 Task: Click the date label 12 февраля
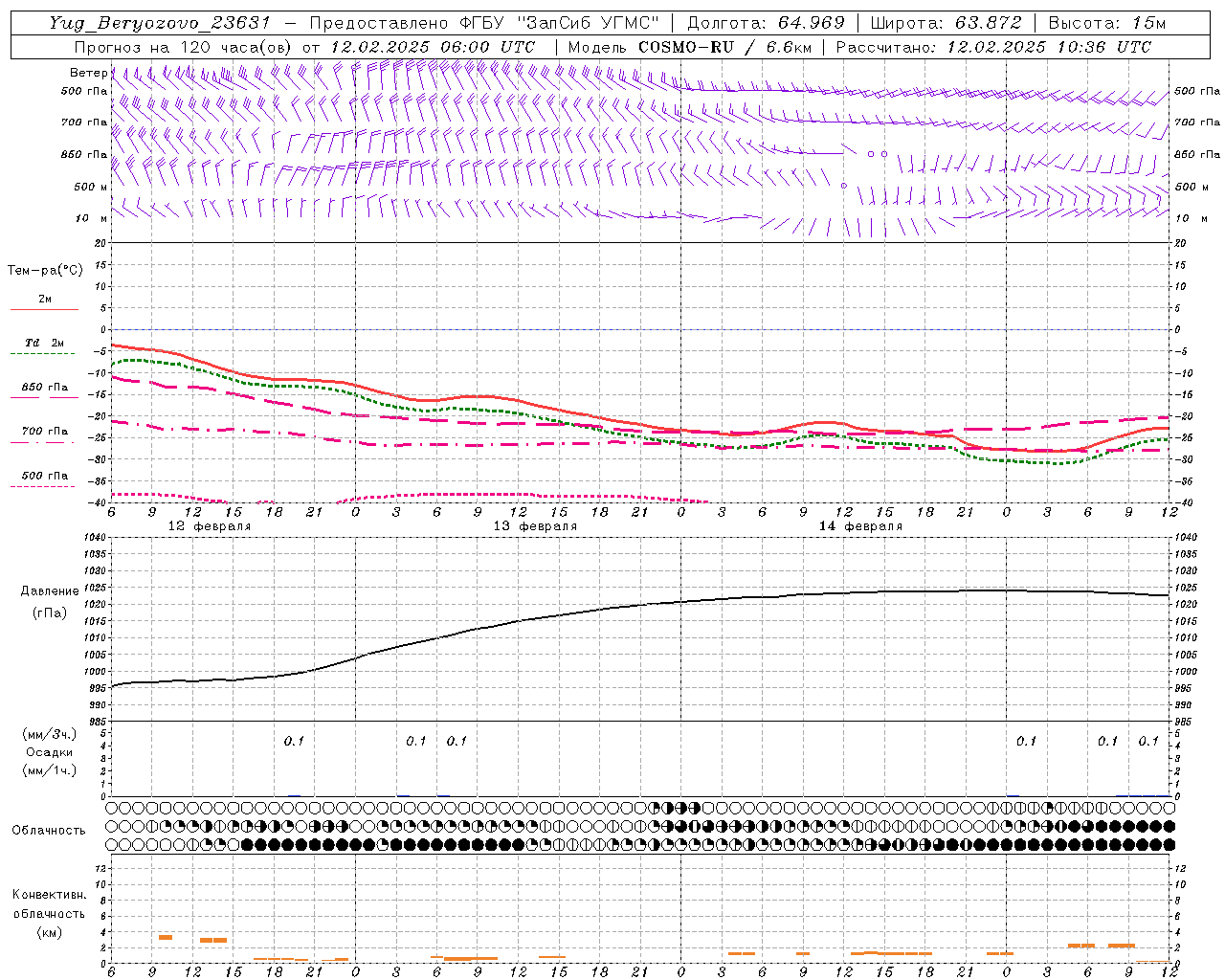pos(209,526)
